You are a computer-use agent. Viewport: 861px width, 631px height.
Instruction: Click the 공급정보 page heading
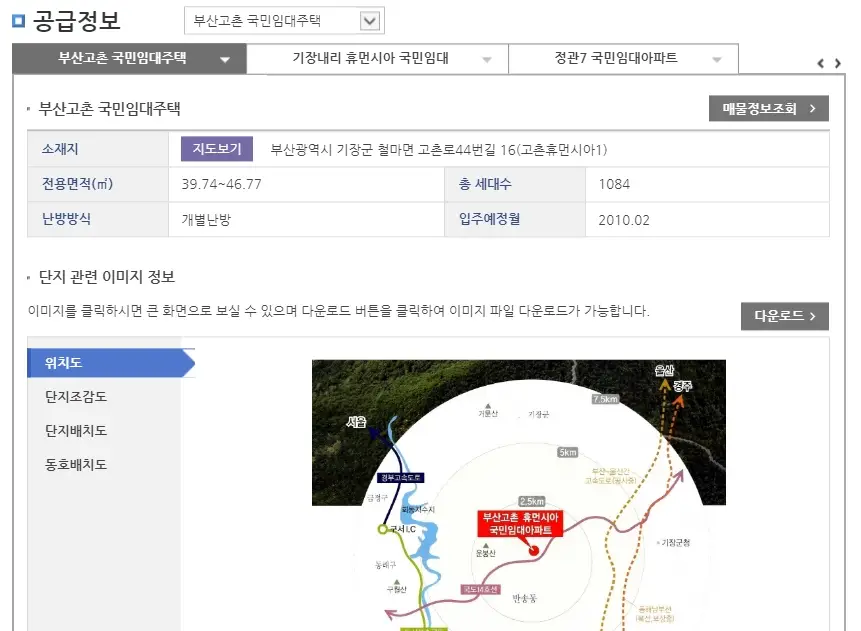click(76, 21)
